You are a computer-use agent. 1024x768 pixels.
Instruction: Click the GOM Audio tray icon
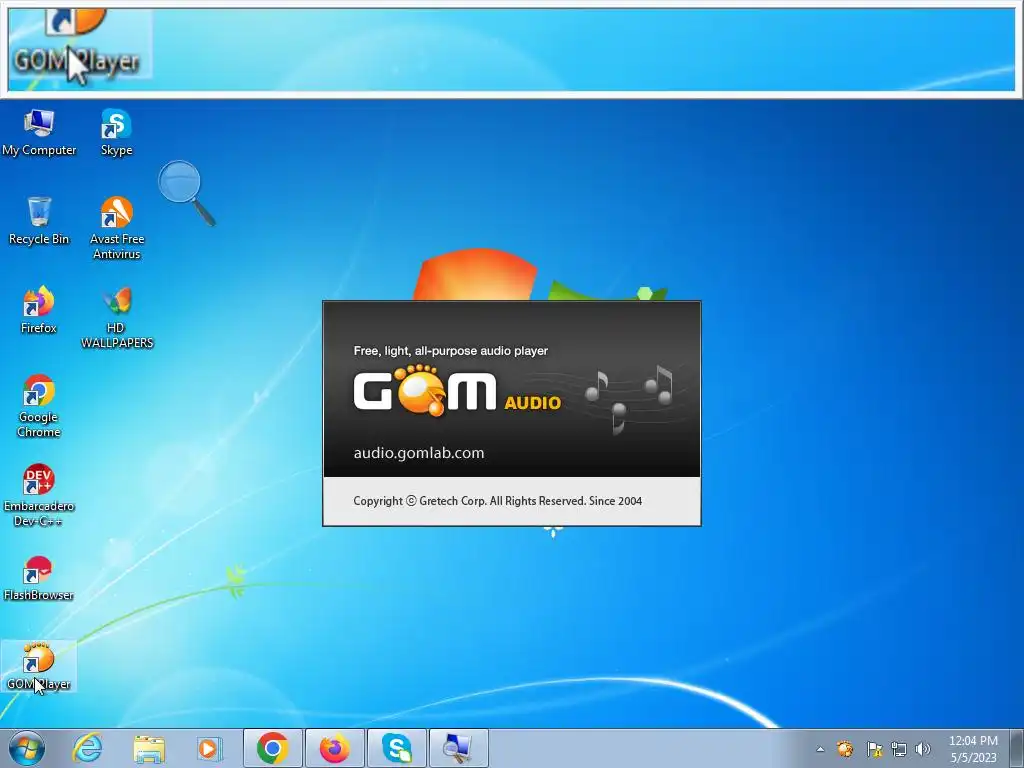pos(845,749)
